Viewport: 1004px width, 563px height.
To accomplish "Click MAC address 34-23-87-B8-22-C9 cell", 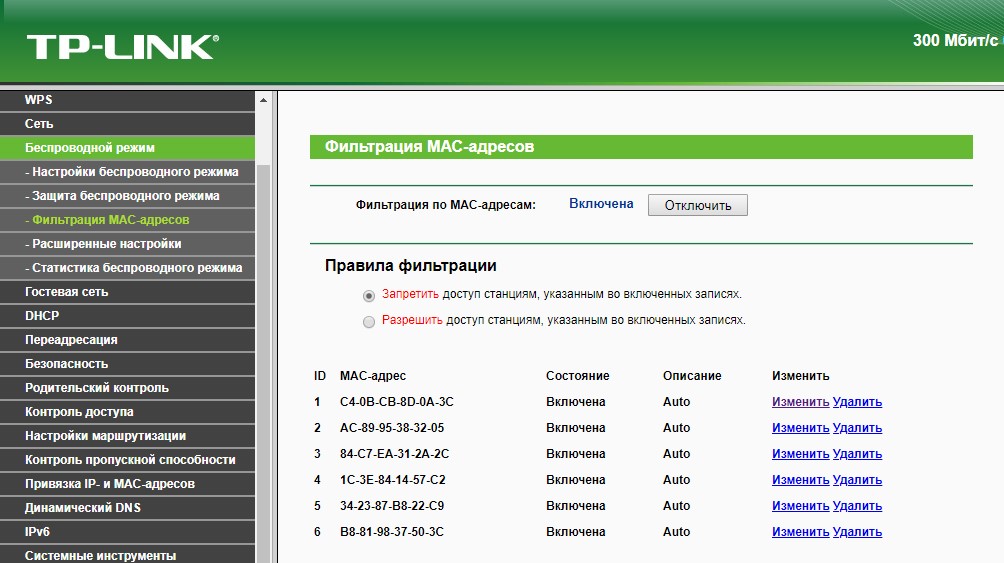I will coord(392,506).
